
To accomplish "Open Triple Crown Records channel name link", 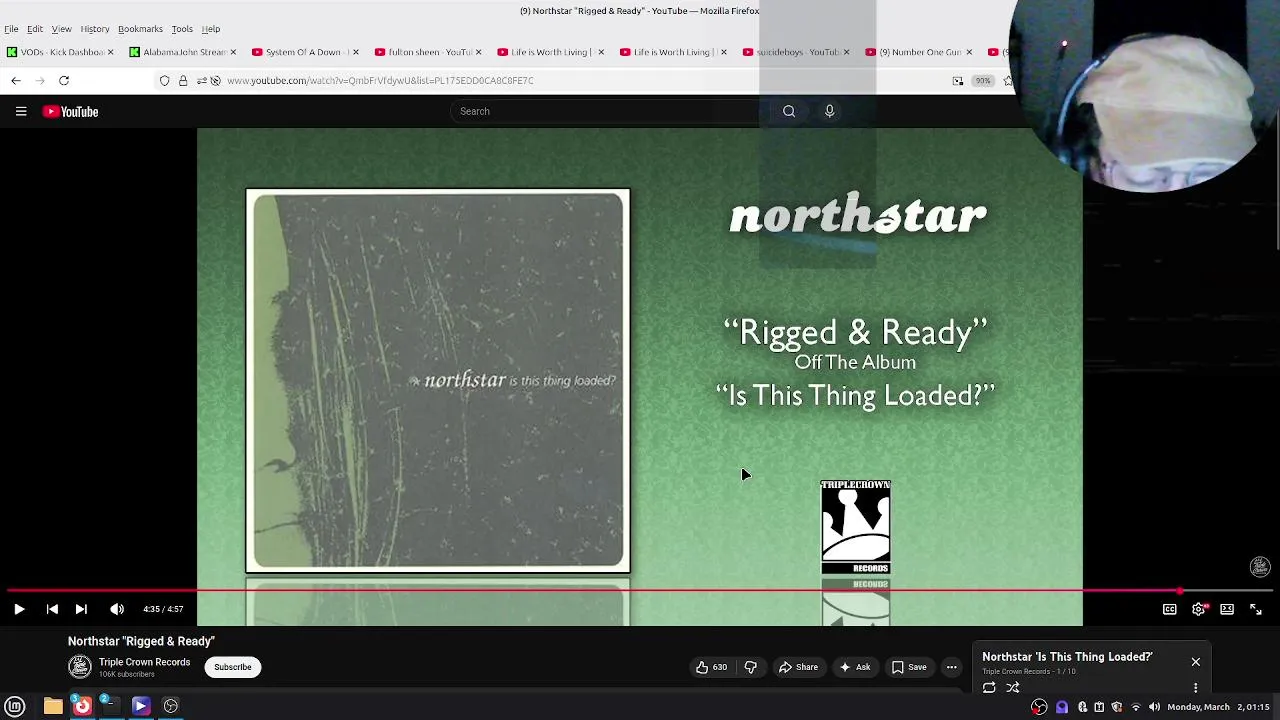I will [x=144, y=662].
